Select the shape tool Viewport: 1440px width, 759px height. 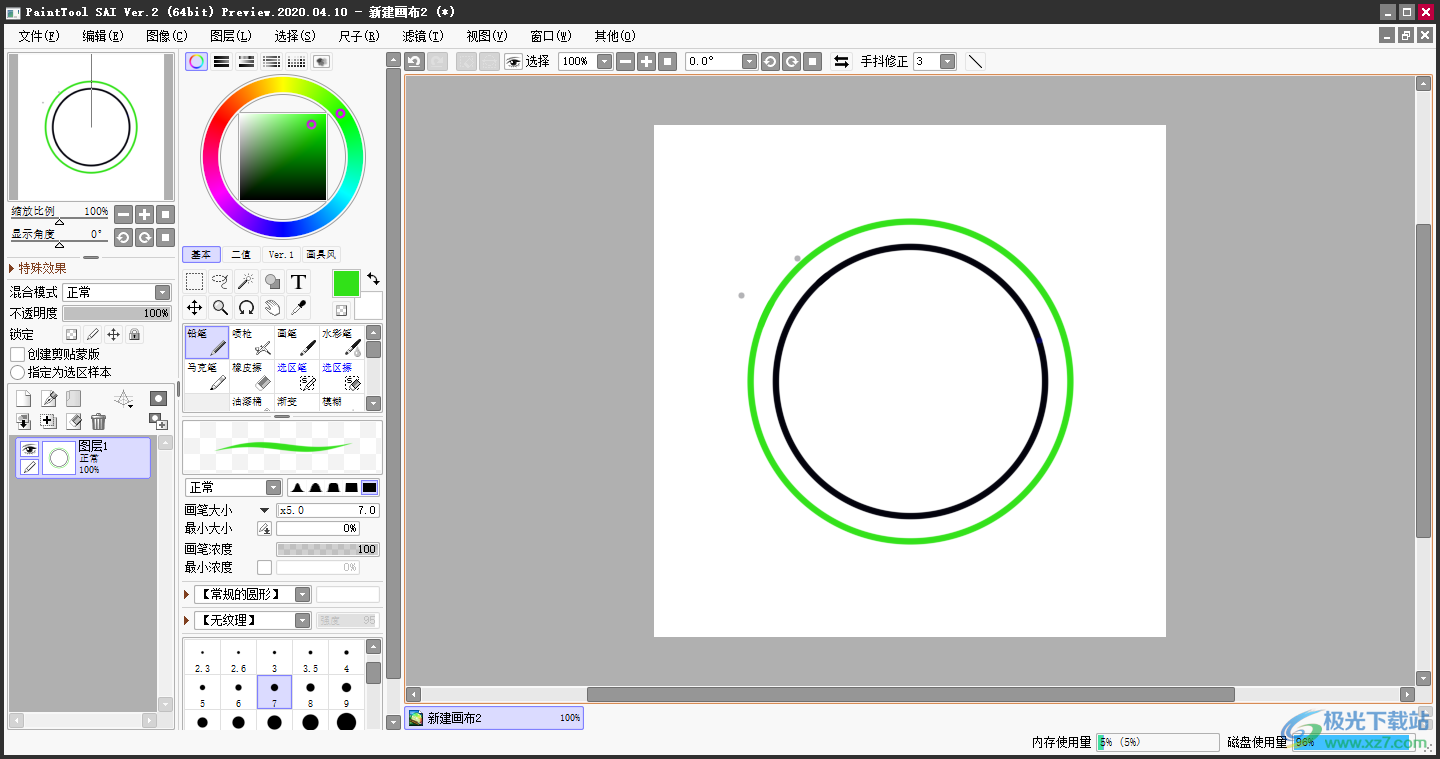(272, 282)
